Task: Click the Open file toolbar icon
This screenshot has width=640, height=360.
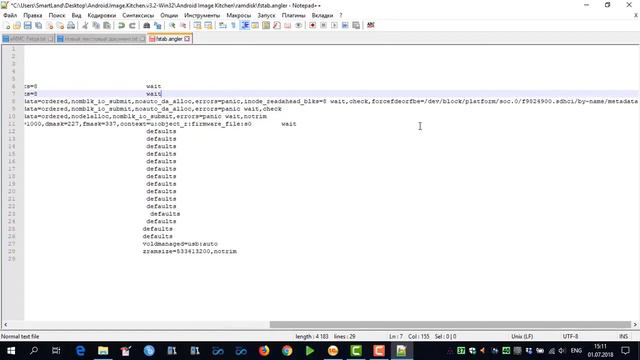Action: 17,25
